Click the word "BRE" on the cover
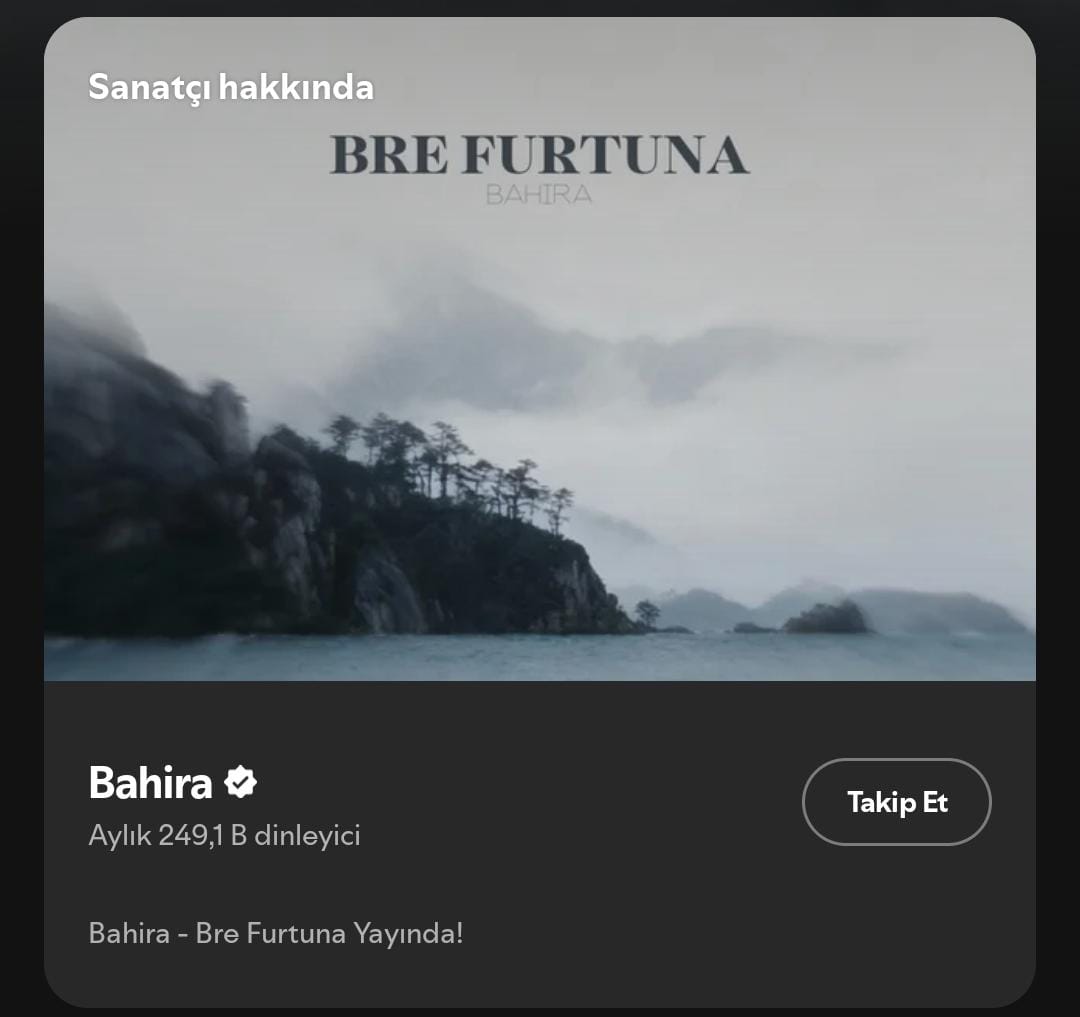 (x=389, y=155)
